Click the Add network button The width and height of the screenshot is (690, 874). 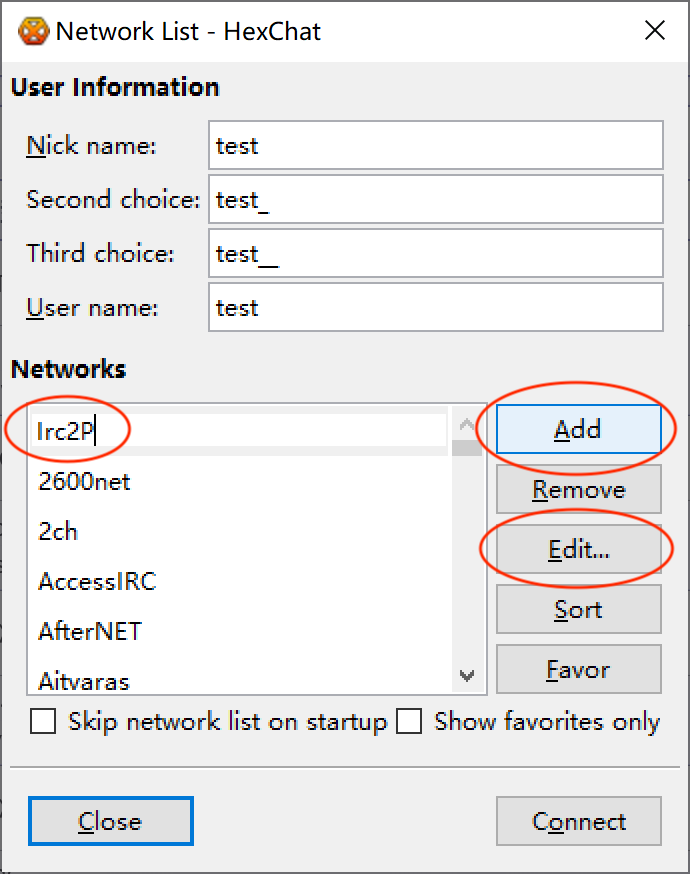click(578, 429)
